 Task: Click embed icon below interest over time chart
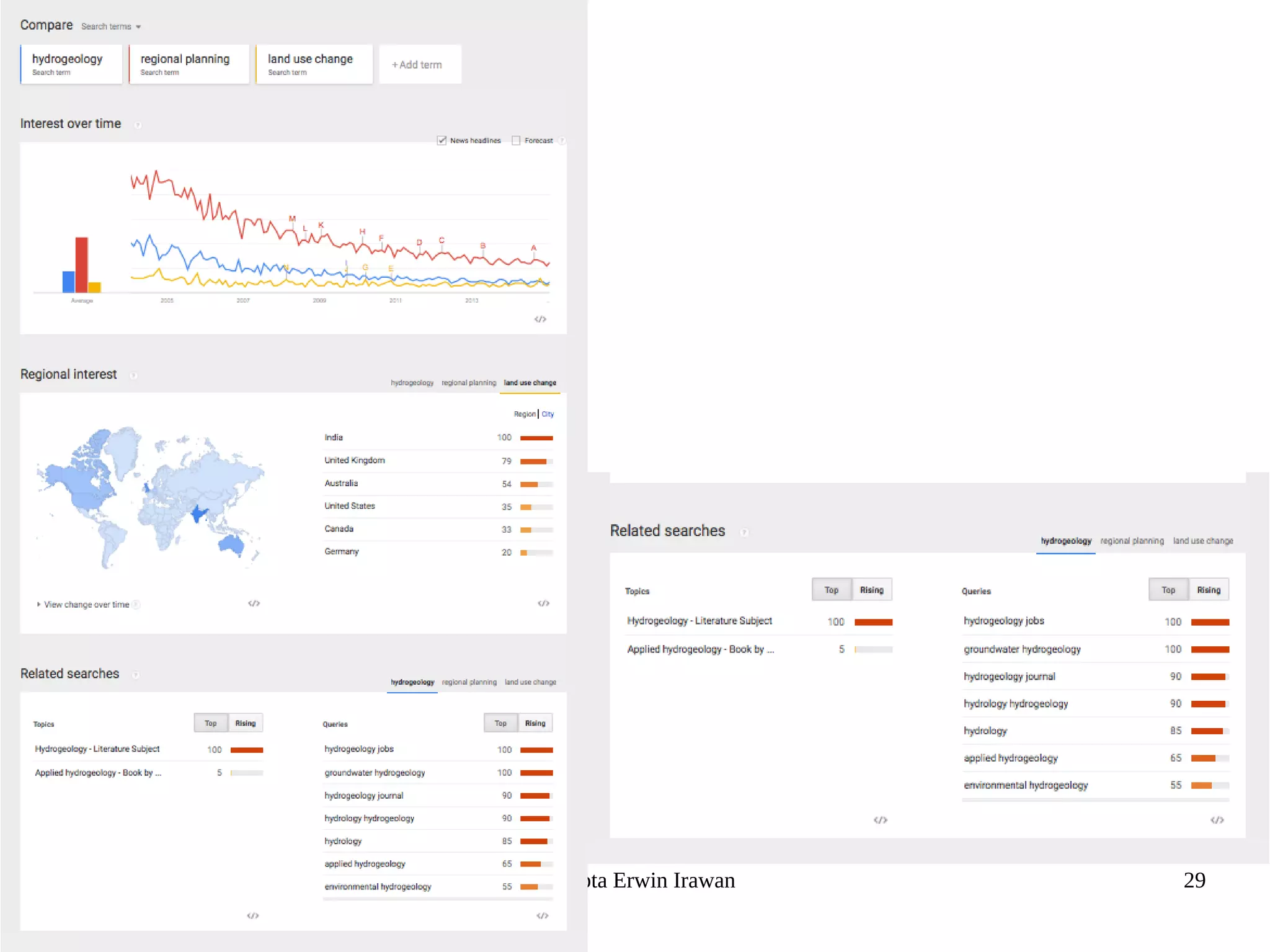click(540, 319)
